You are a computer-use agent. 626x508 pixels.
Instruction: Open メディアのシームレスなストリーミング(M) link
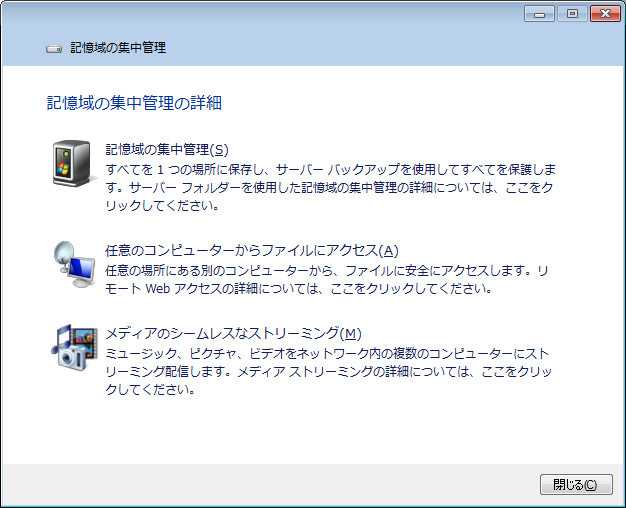pyautogui.click(x=234, y=333)
